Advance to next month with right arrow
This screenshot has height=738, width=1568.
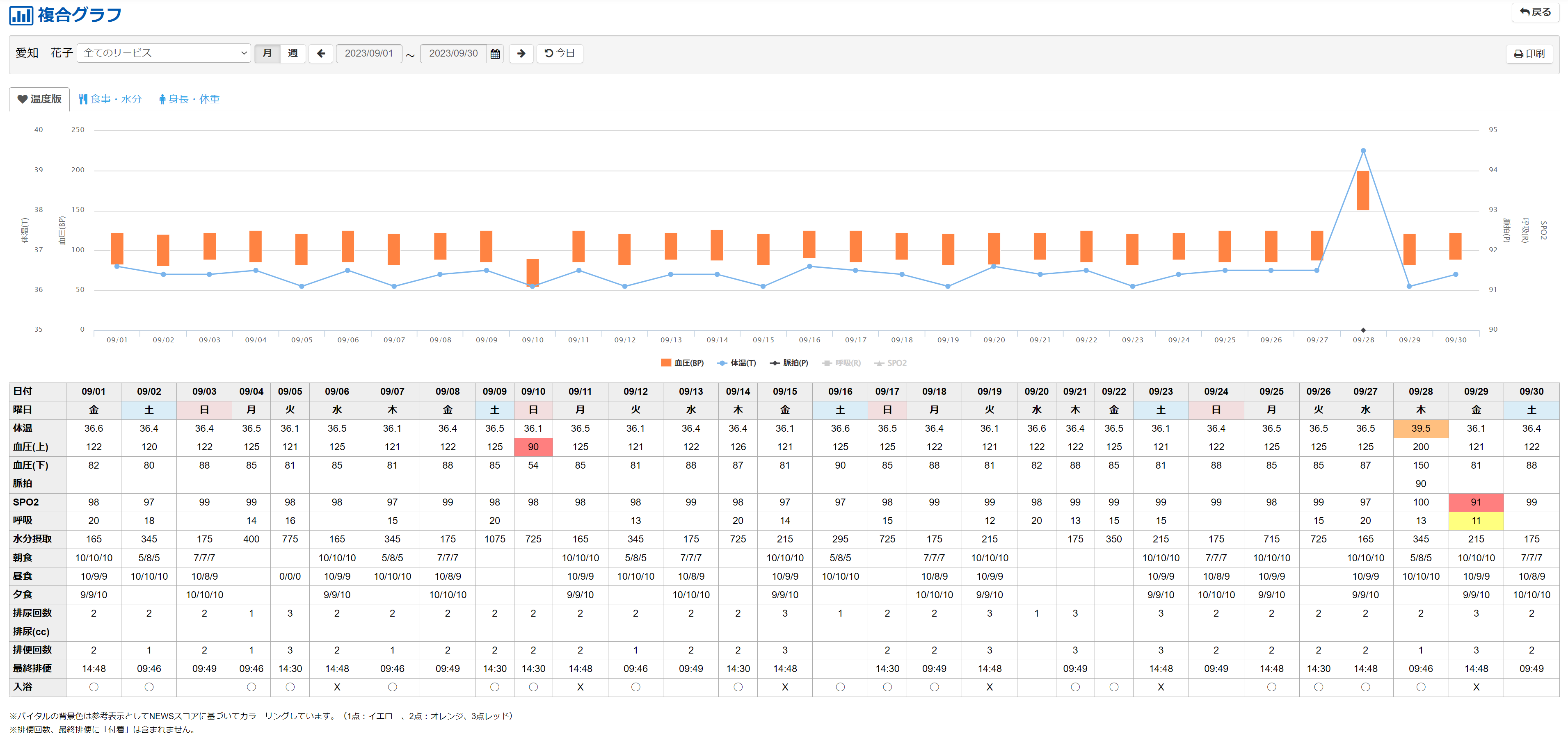point(521,54)
